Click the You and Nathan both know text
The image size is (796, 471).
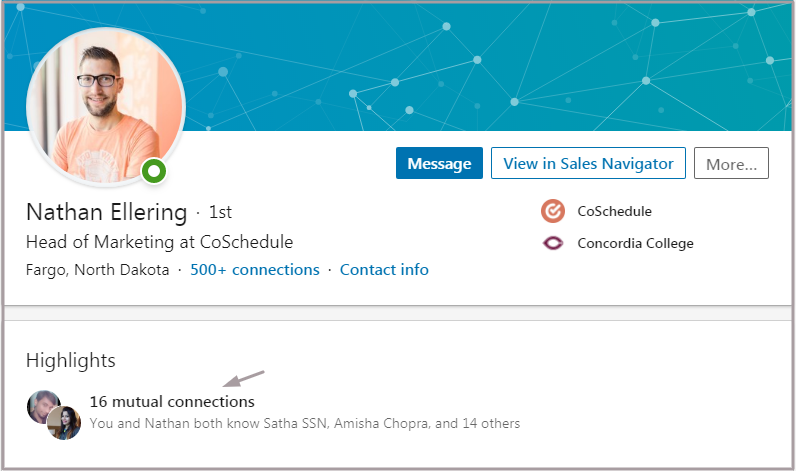pyautogui.click(x=305, y=423)
